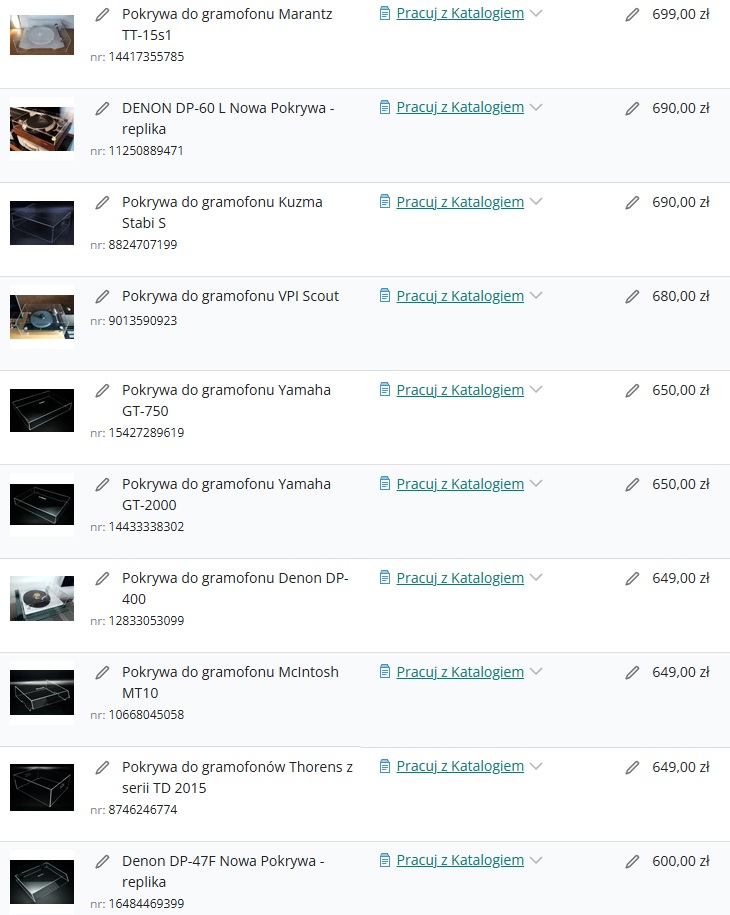
Task: Edit the 699,00 zł price for Marantz cover
Action: tap(632, 15)
